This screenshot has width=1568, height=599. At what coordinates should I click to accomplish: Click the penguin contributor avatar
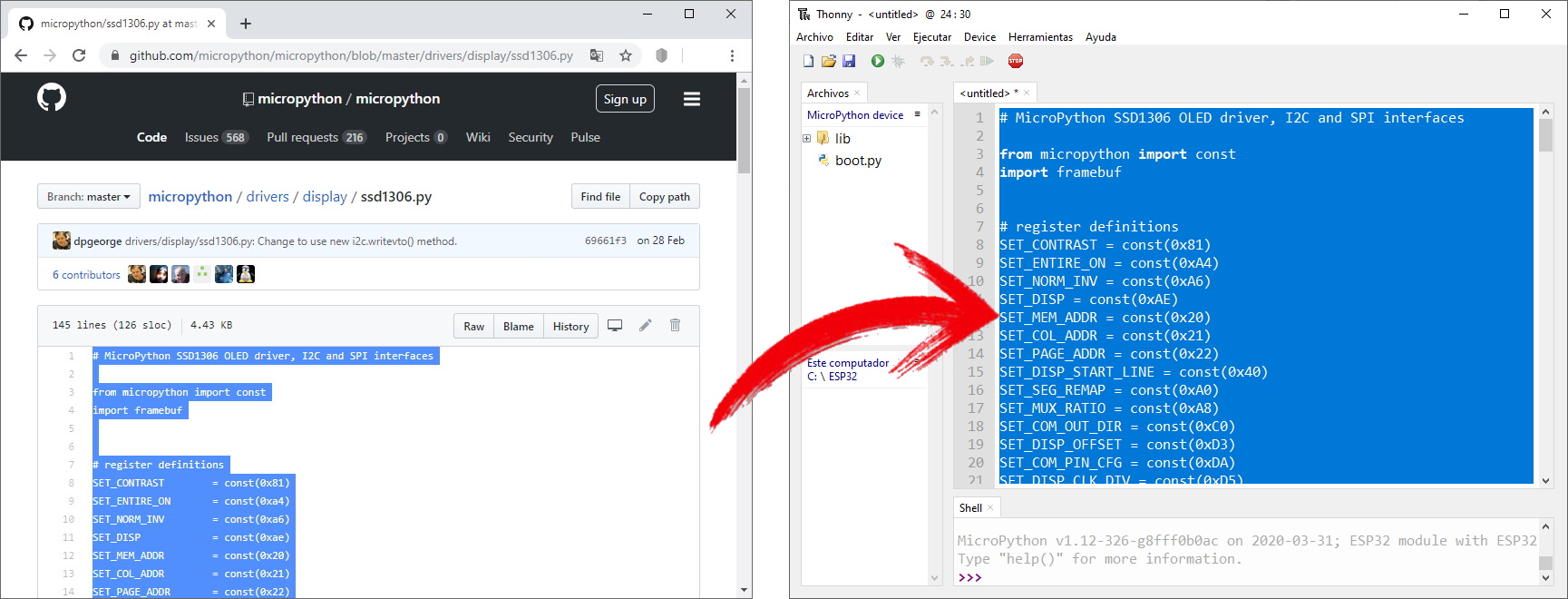pyautogui.click(x=246, y=274)
